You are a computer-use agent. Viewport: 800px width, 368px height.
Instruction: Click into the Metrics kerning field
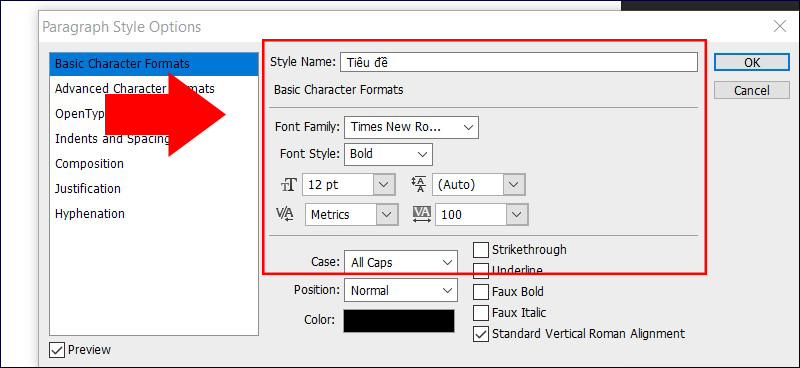pyautogui.click(x=341, y=215)
